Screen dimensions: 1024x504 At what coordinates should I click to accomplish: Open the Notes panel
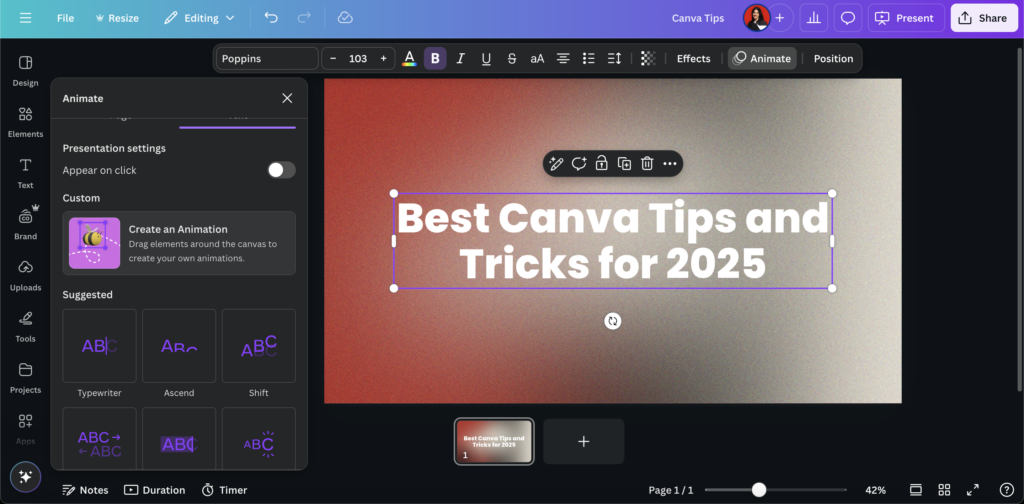tap(85, 490)
